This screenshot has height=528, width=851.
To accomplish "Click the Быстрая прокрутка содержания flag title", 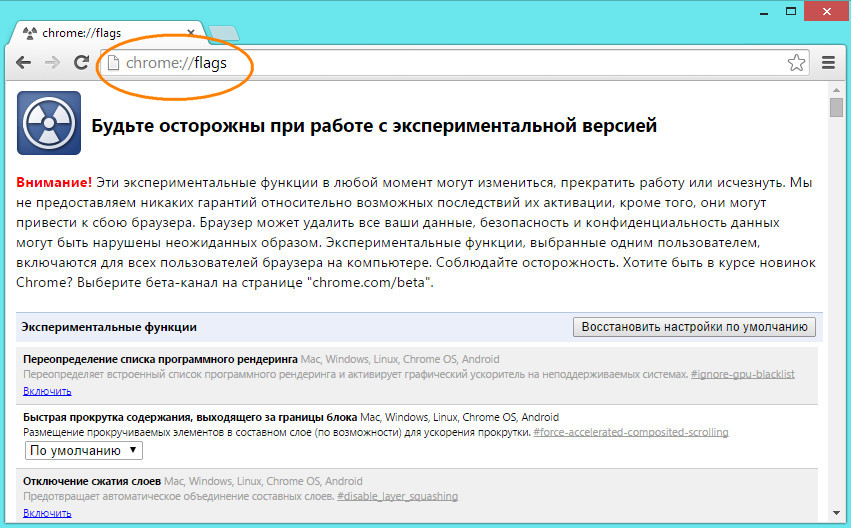I will 190,417.
